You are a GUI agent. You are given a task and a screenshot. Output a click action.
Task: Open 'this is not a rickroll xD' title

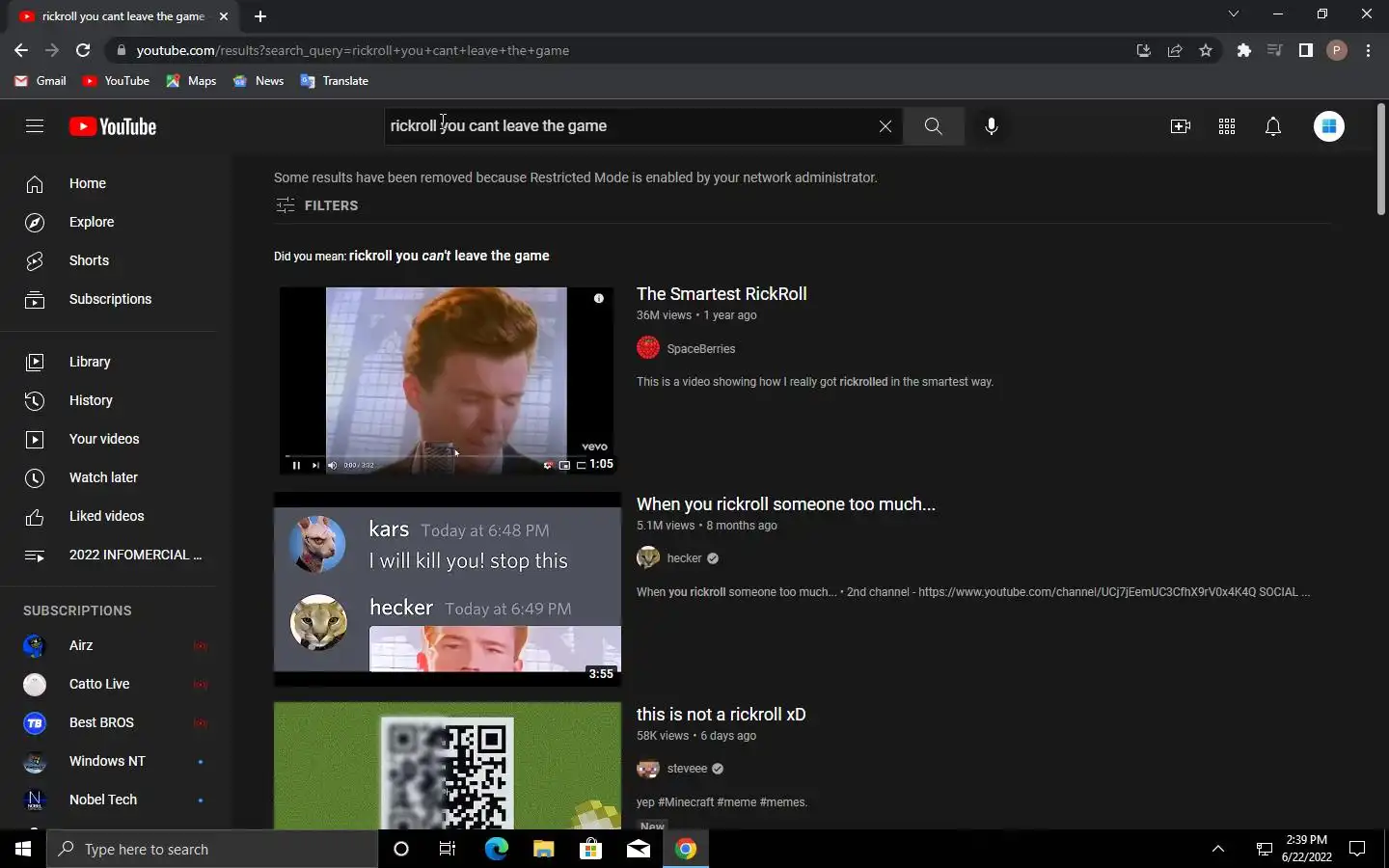[x=721, y=715]
